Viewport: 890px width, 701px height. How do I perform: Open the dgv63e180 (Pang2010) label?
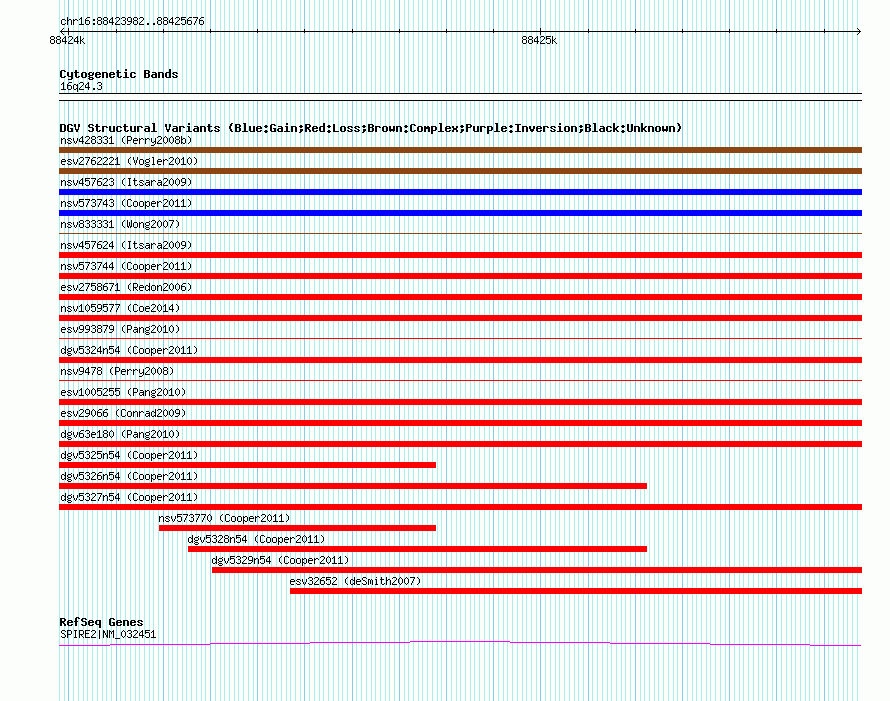[120, 434]
